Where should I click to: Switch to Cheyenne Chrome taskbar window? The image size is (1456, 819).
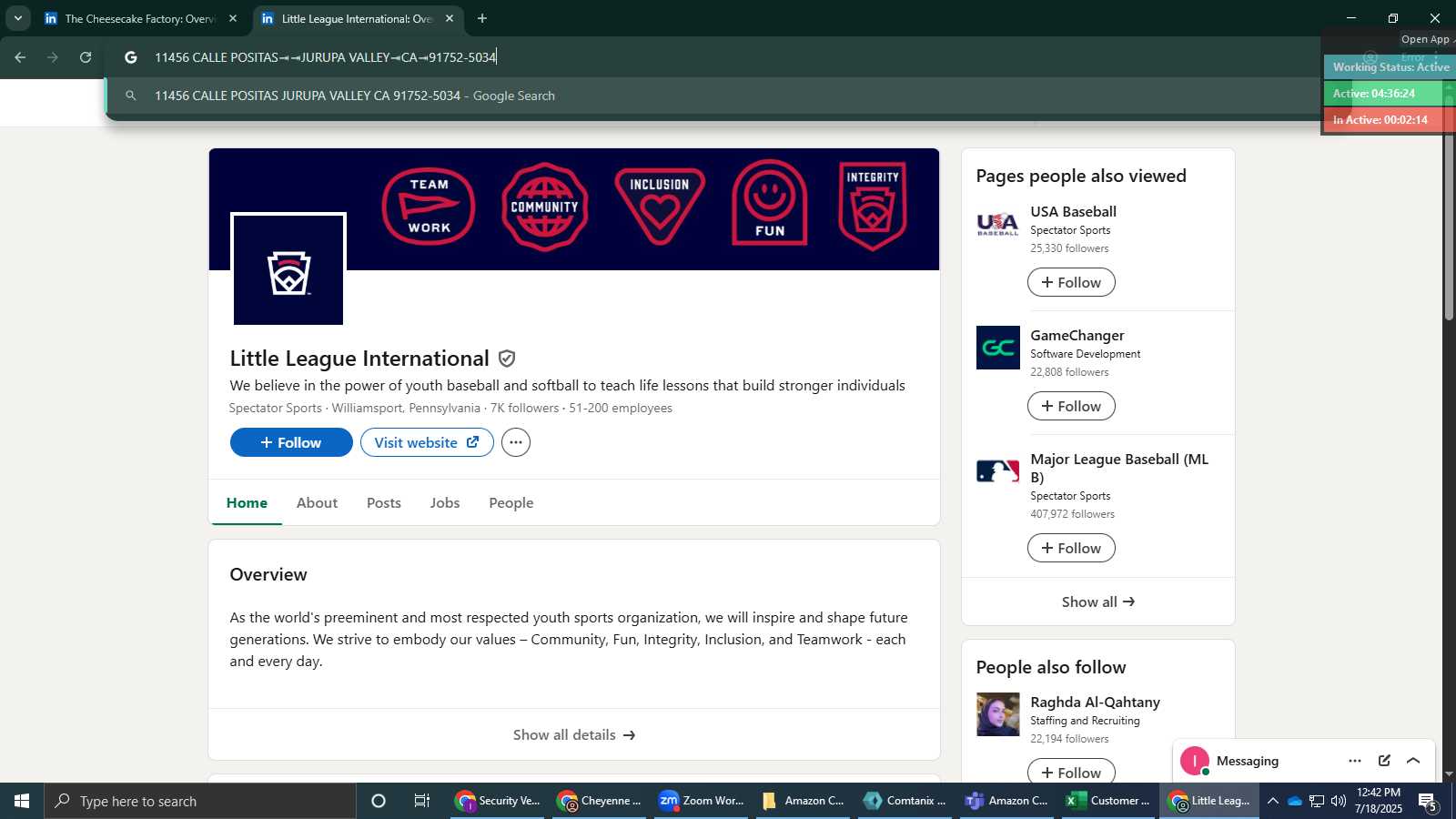[x=601, y=801]
